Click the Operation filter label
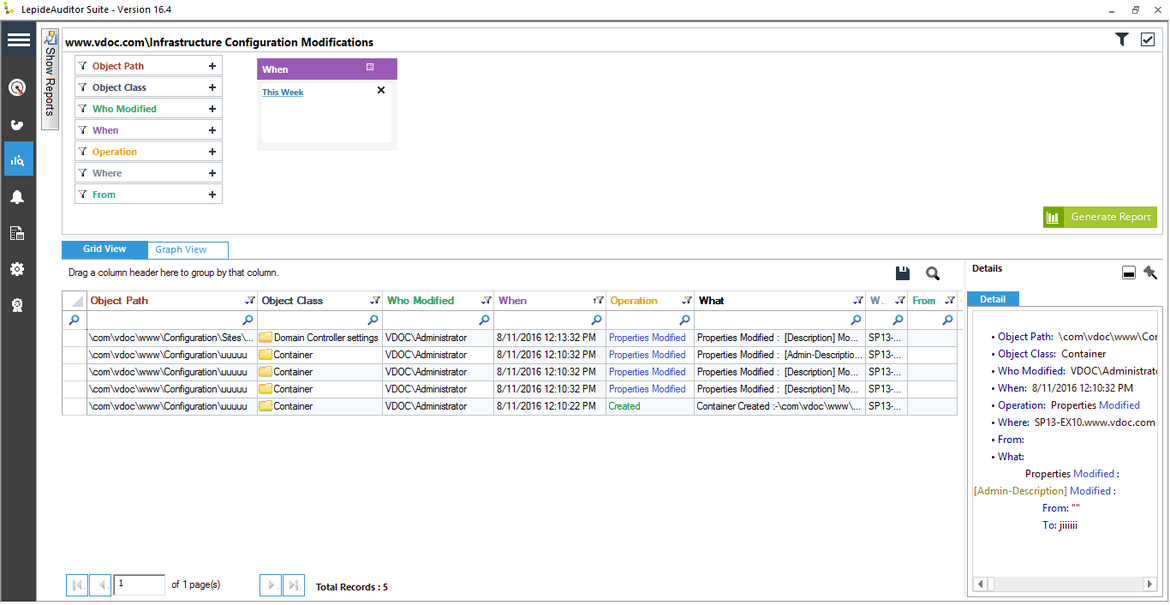Viewport: 1170px width, 605px height. point(115,151)
